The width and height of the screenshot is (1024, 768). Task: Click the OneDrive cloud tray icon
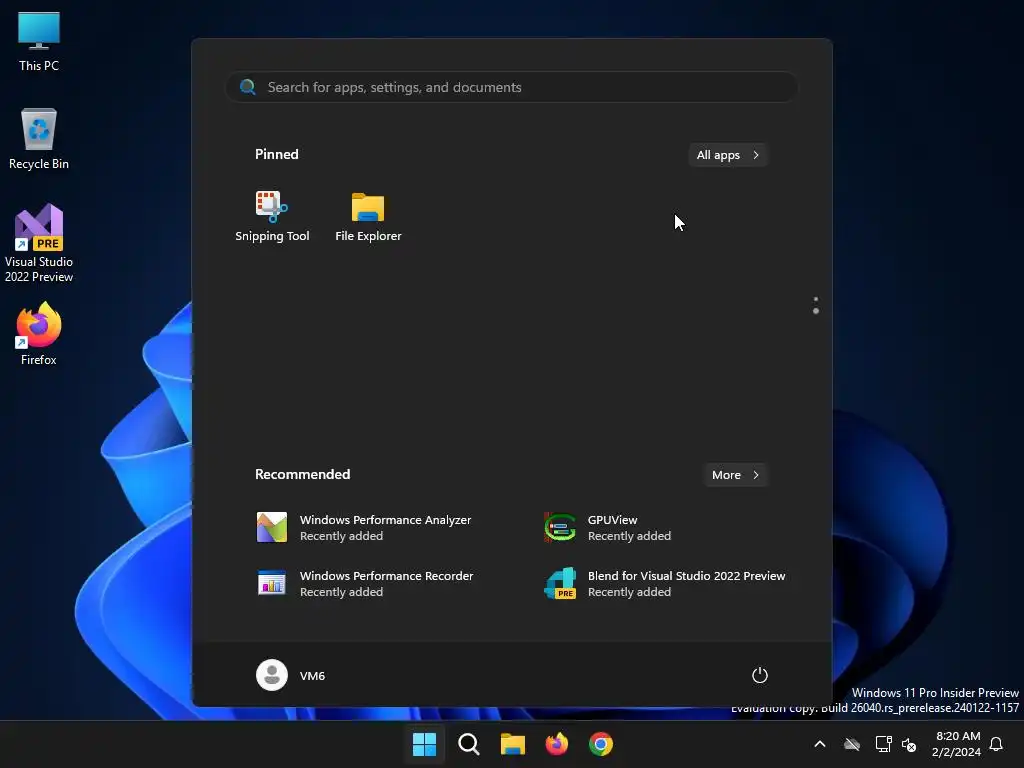point(852,744)
